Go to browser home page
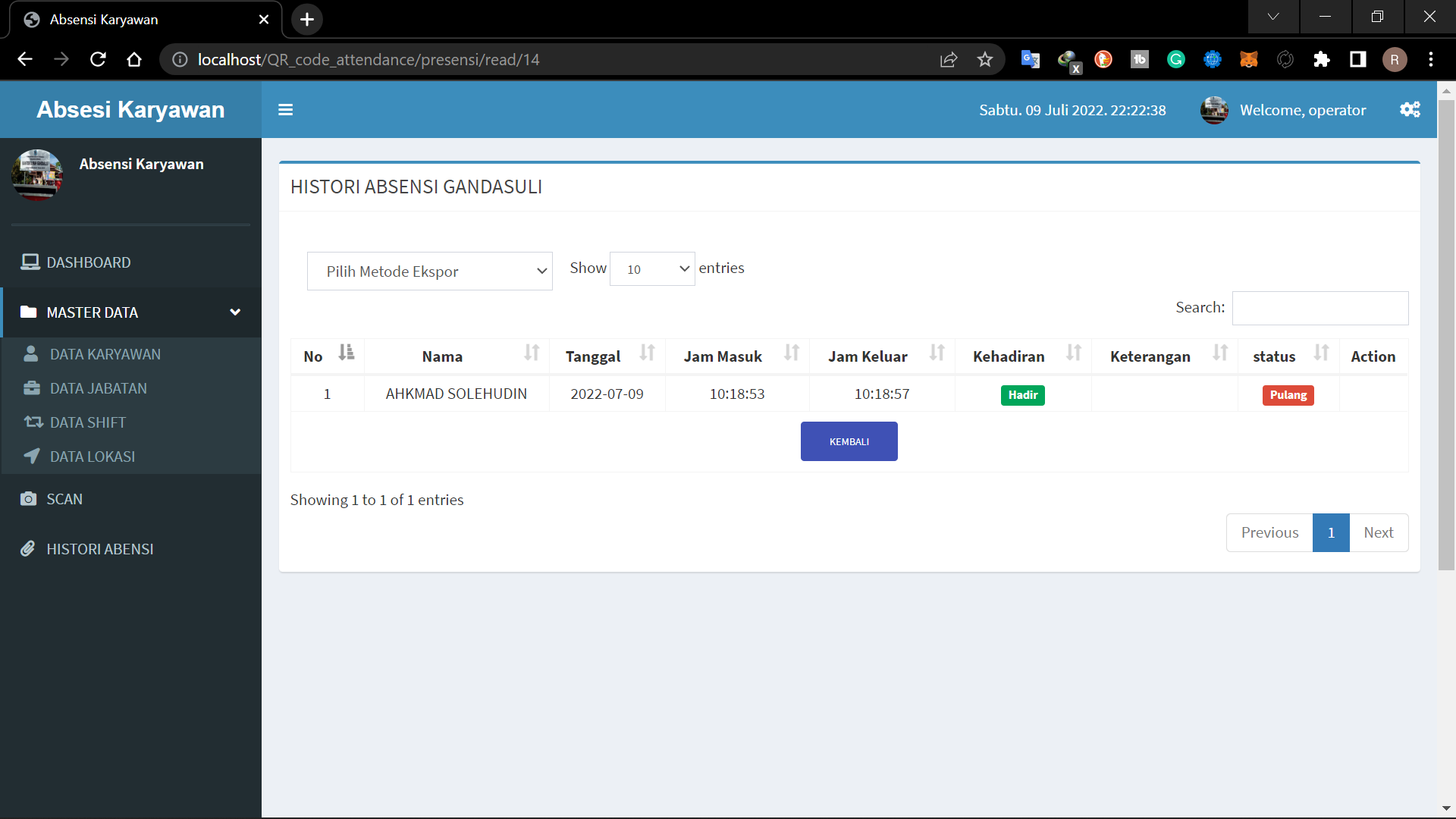 pos(134,59)
